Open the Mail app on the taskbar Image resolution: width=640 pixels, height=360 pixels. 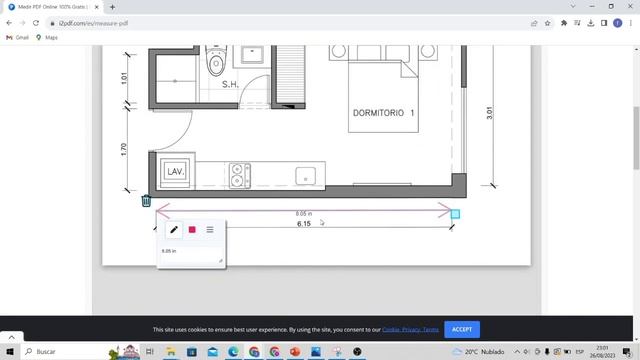click(x=213, y=351)
